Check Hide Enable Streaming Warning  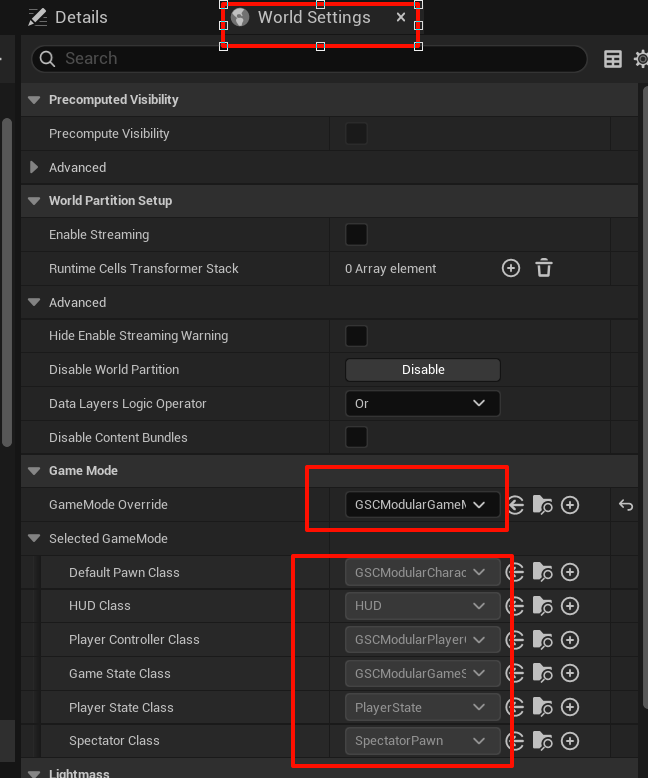[x=356, y=336]
